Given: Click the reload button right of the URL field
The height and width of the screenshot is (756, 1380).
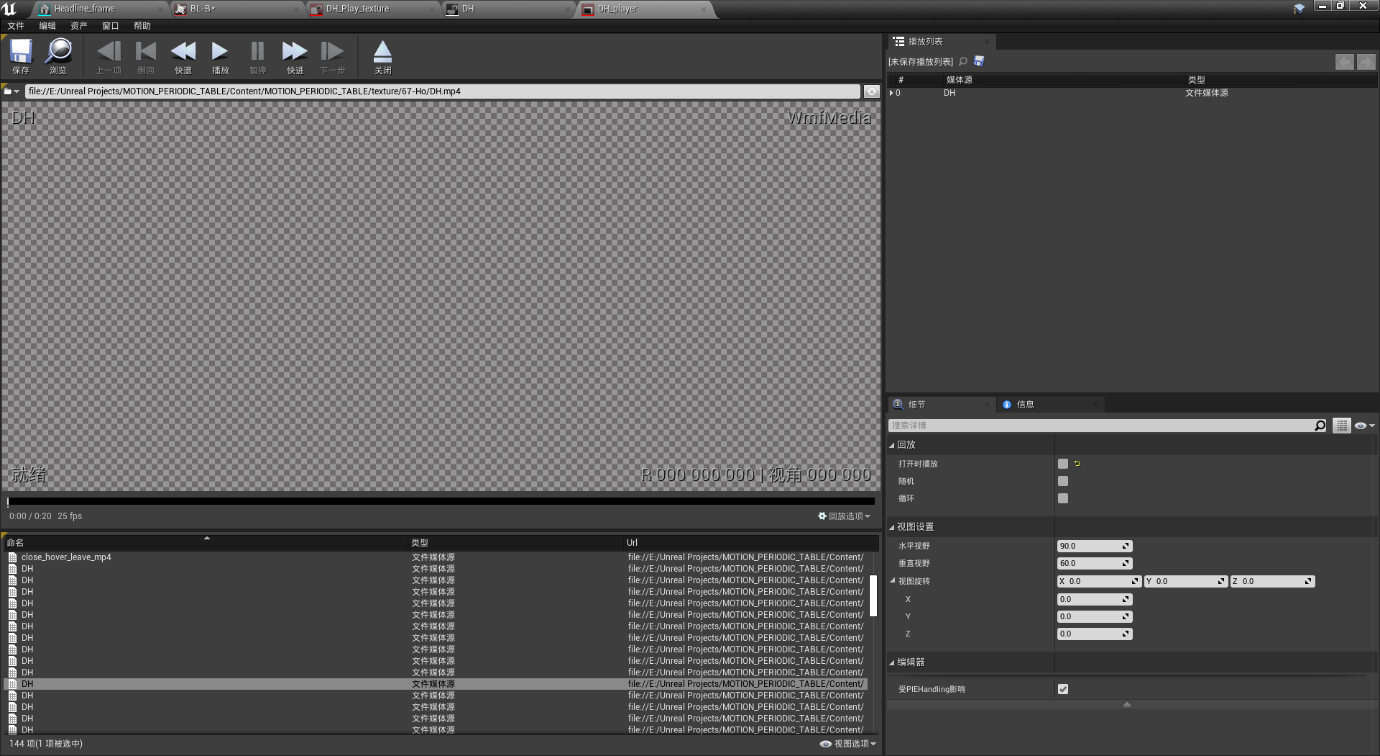Looking at the screenshot, I should tap(871, 91).
